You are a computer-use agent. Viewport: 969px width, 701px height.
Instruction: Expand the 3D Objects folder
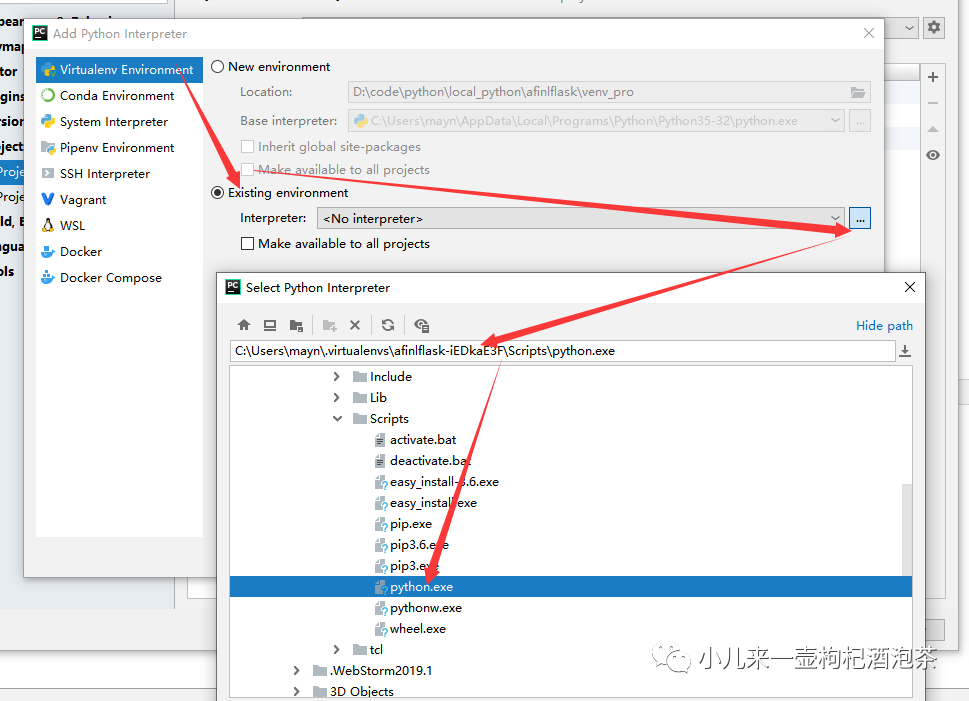click(297, 691)
